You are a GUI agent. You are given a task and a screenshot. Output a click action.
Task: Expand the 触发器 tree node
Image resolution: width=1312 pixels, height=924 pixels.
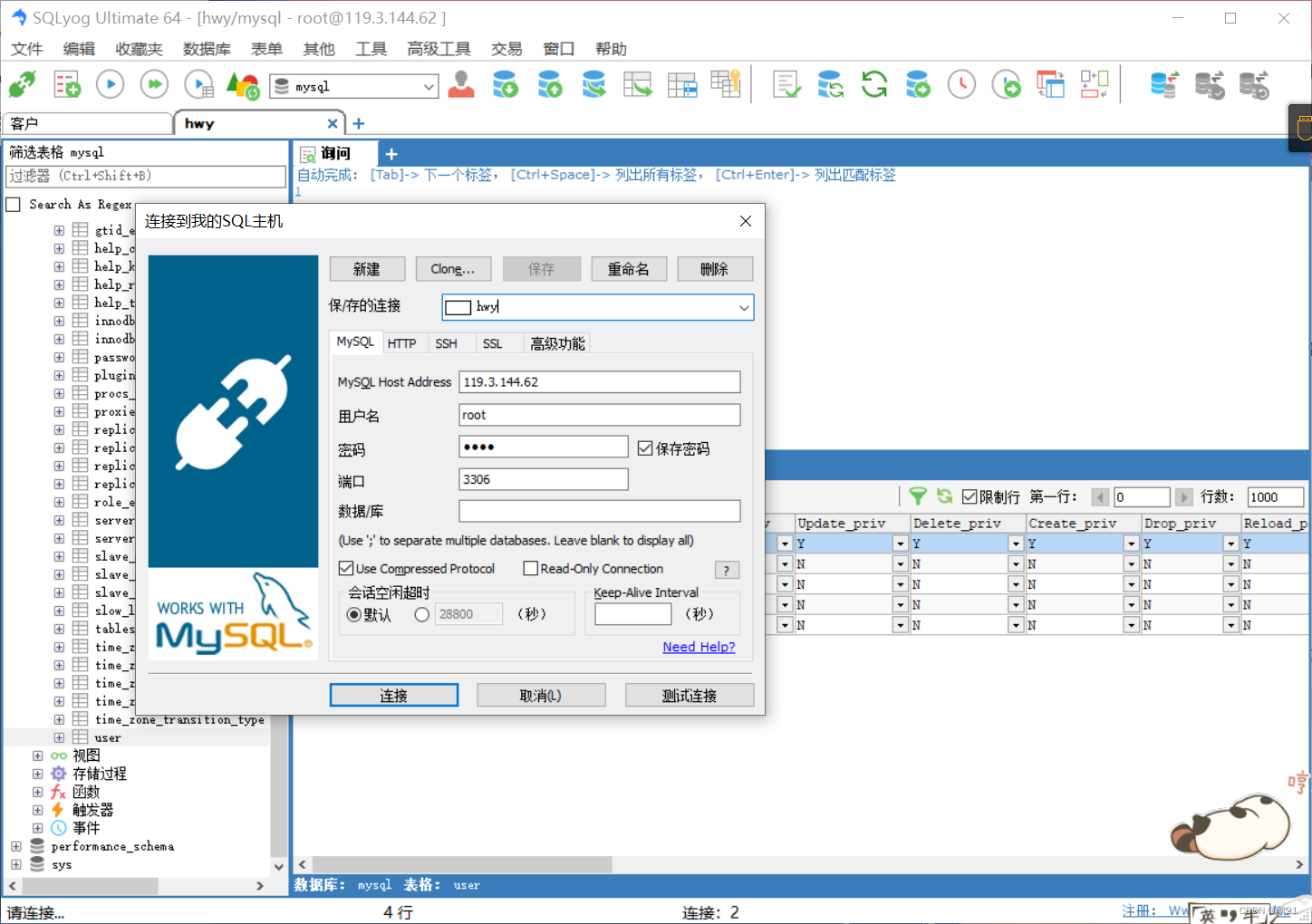37,810
